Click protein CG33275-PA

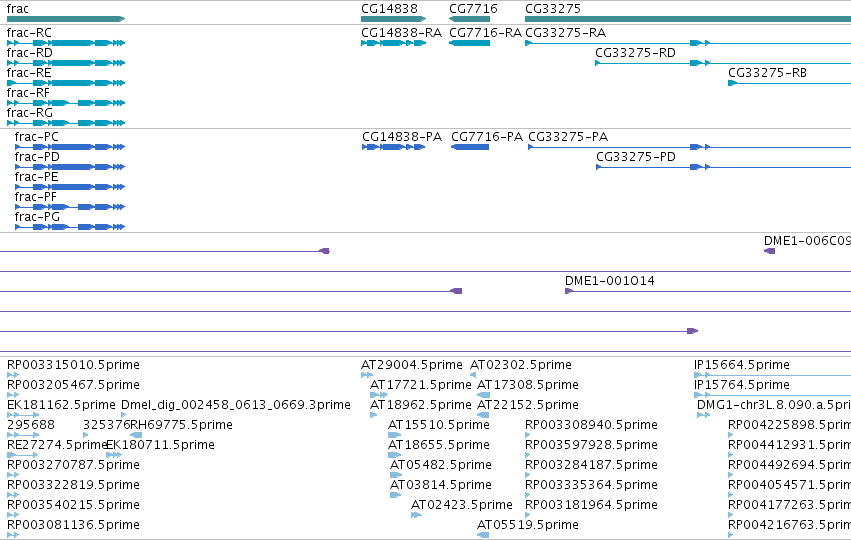point(689,147)
